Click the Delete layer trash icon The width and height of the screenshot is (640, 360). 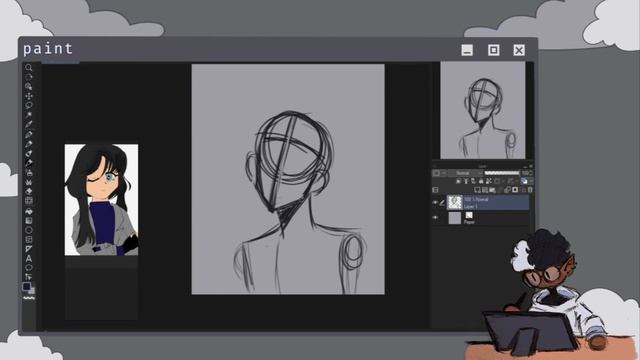(x=530, y=190)
